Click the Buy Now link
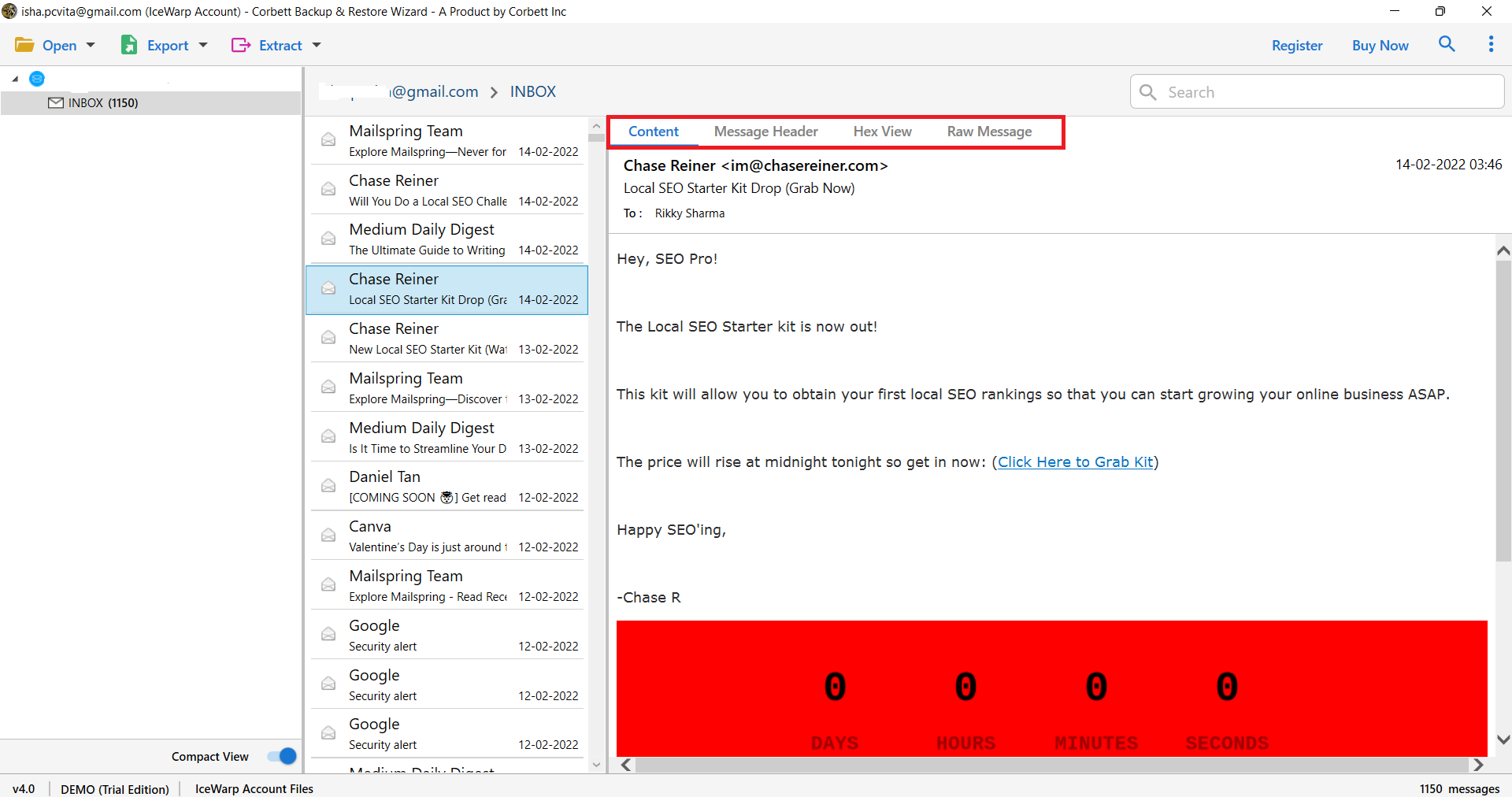The image size is (1512, 797). point(1380,46)
